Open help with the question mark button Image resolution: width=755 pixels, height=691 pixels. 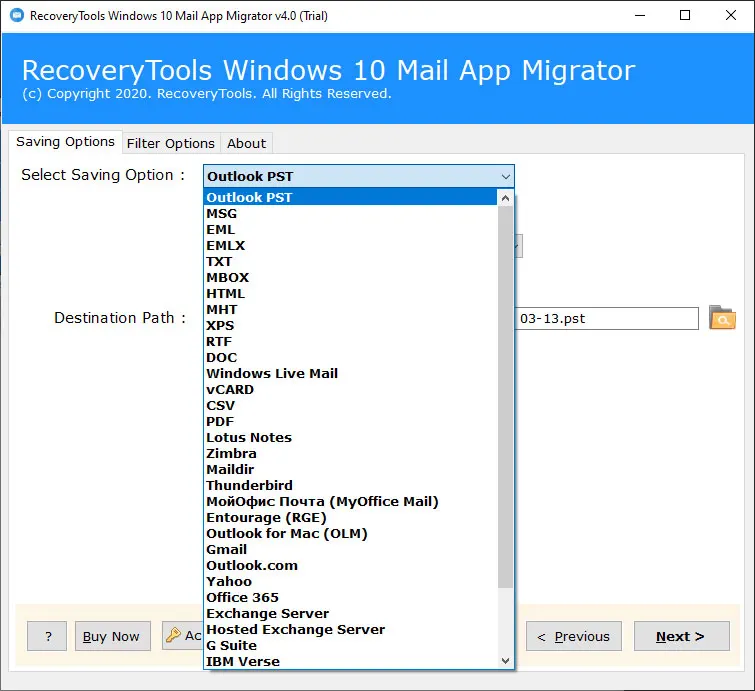(47, 636)
